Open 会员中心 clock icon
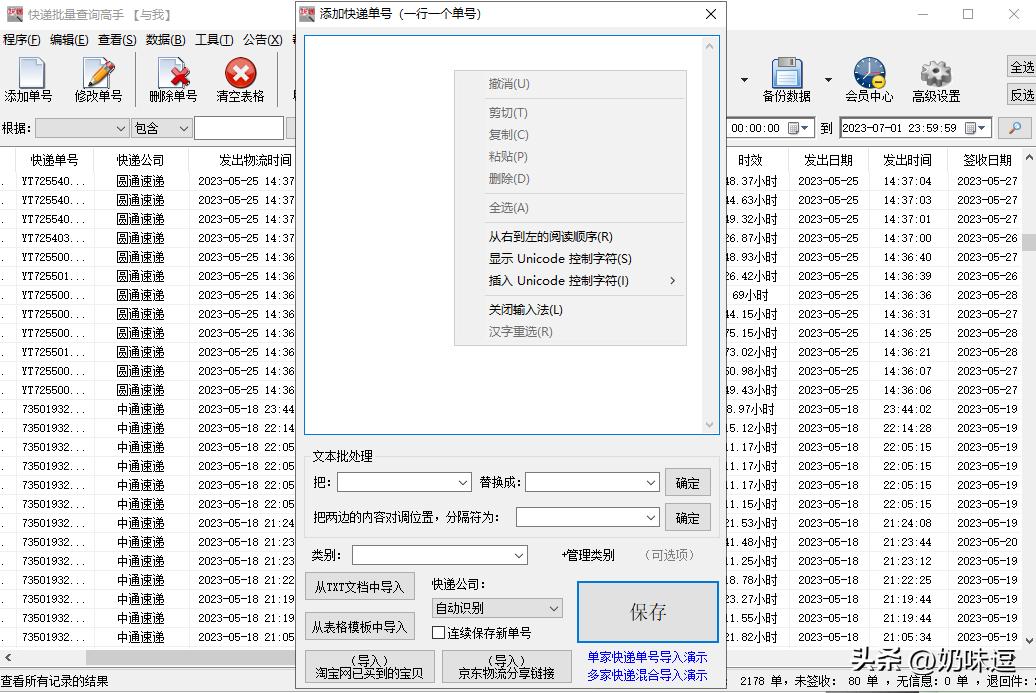The width and height of the screenshot is (1036, 693). click(870, 73)
